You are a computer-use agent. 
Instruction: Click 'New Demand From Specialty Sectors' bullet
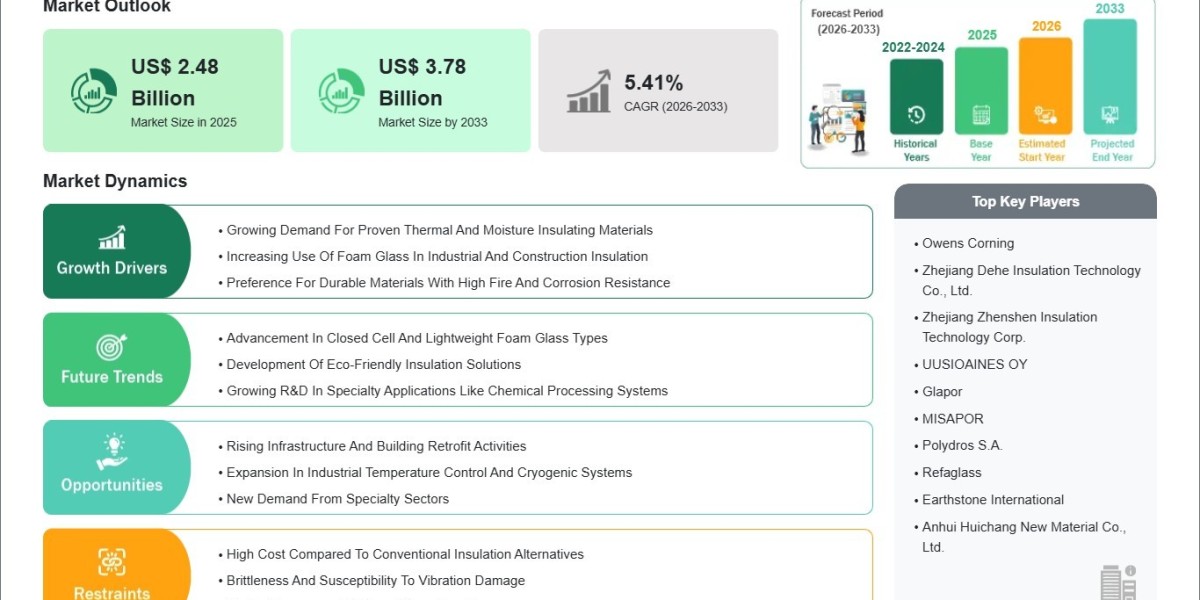tap(338, 498)
